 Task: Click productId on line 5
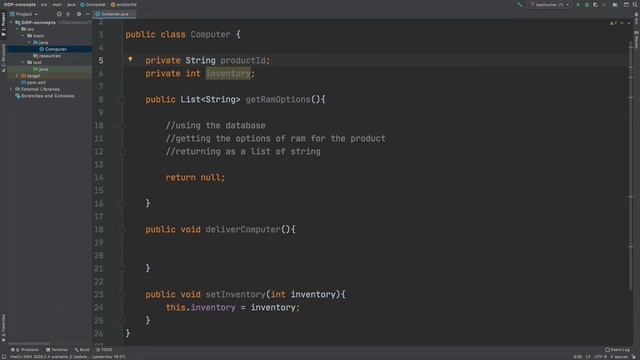click(x=242, y=60)
